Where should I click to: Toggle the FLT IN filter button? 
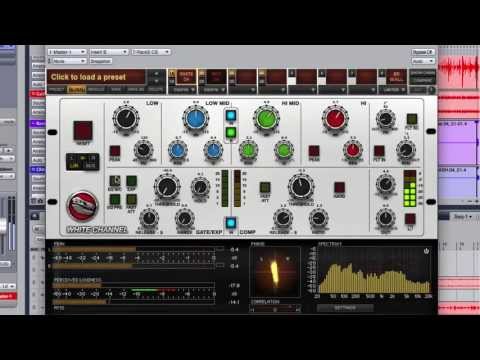[379, 151]
